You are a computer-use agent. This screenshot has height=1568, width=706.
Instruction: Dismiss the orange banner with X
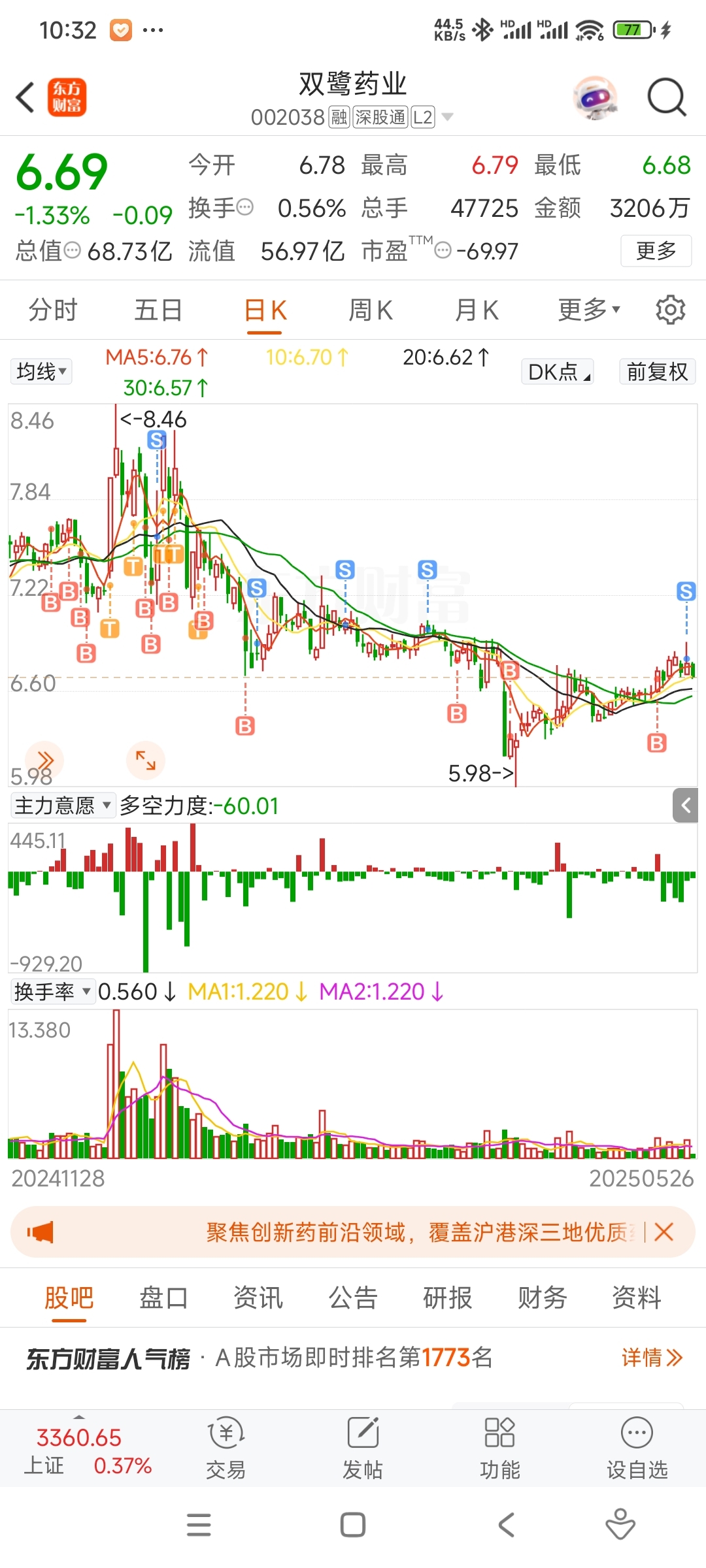664,1232
